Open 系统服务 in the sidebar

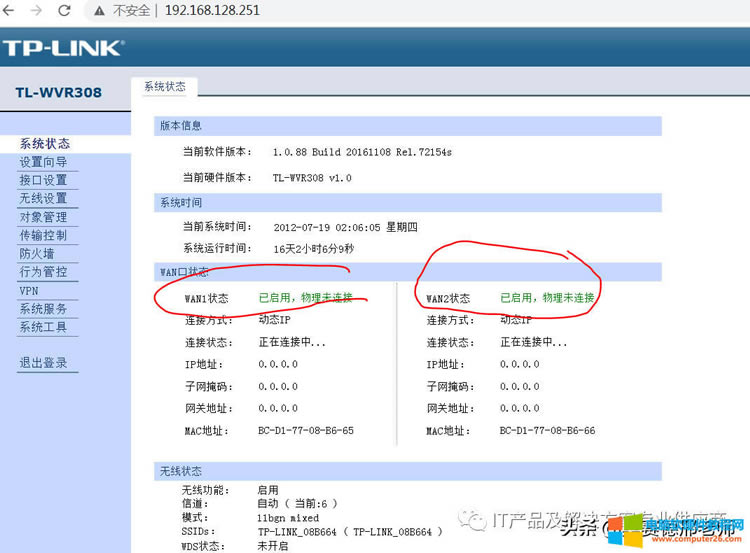43,309
